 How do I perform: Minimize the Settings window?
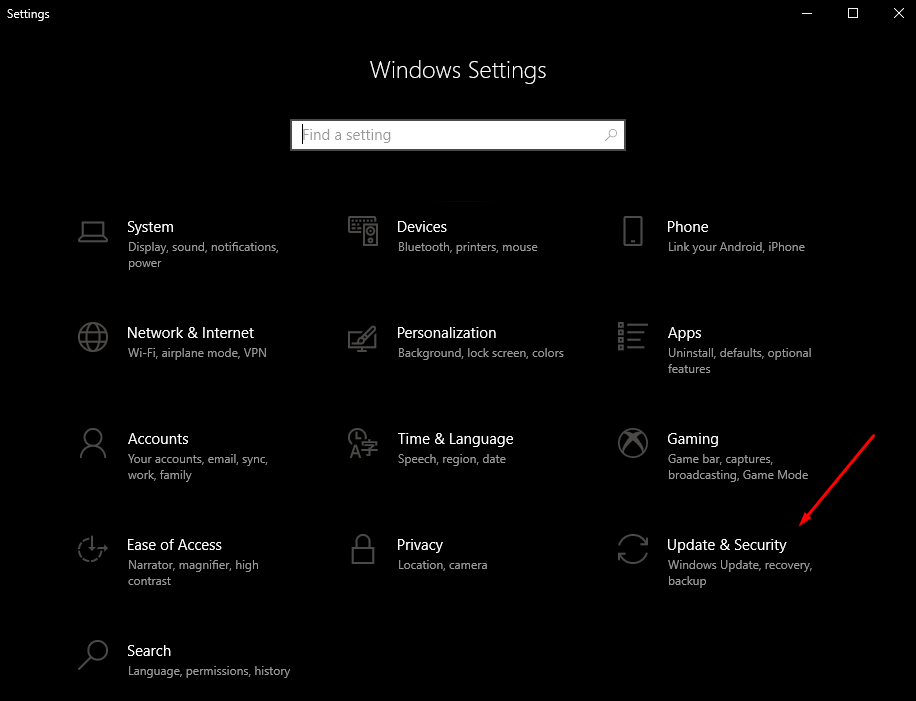pos(807,13)
